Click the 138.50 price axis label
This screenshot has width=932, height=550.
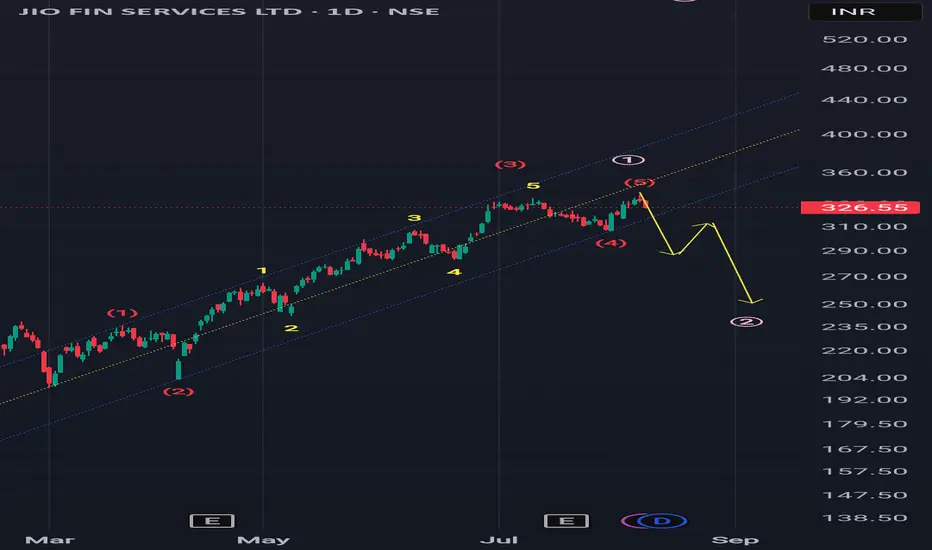click(x=864, y=518)
